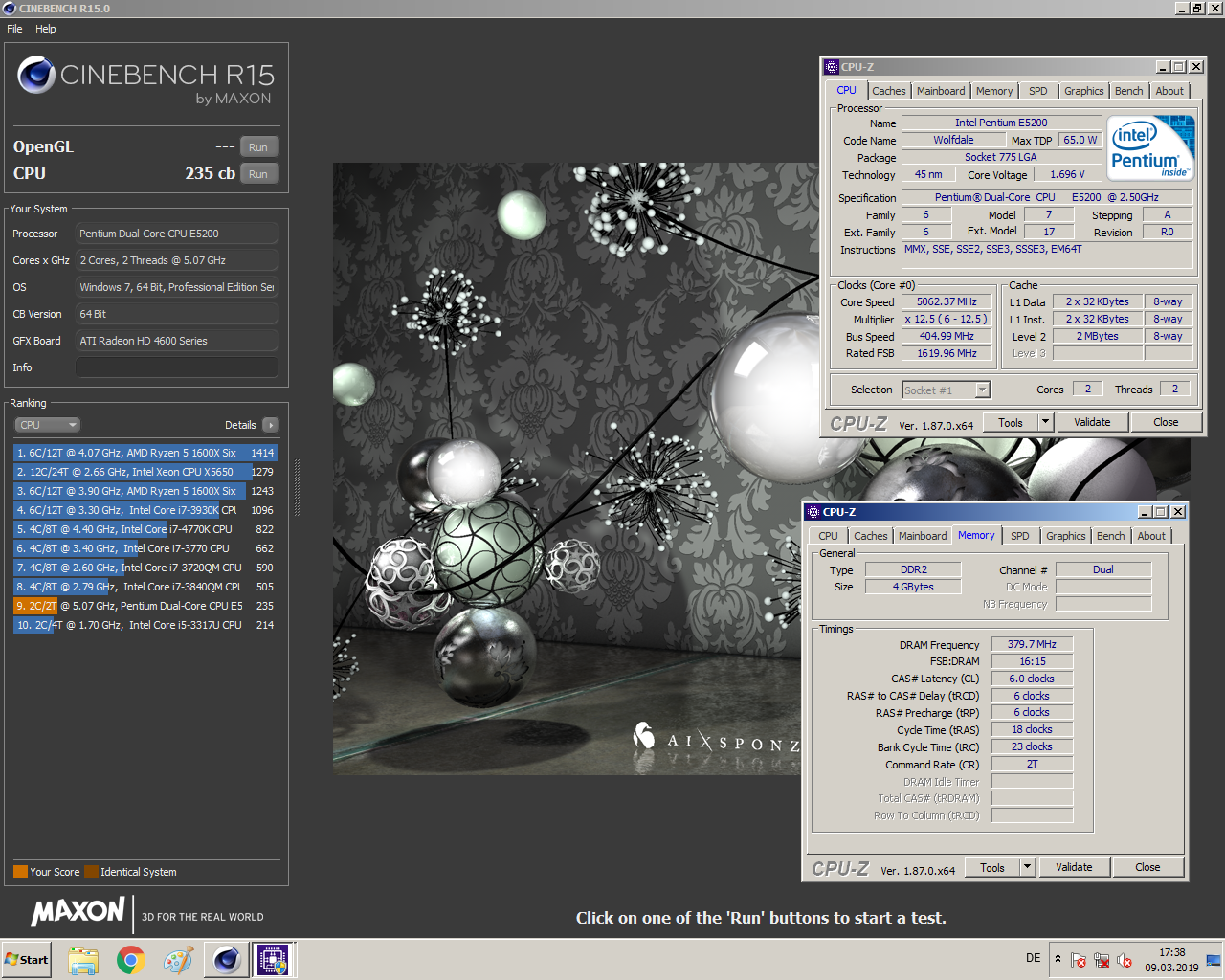Select ranking row AMD Ryzen 5 1600X 1414
Viewport: 1225px width, 980px height.
145,453
